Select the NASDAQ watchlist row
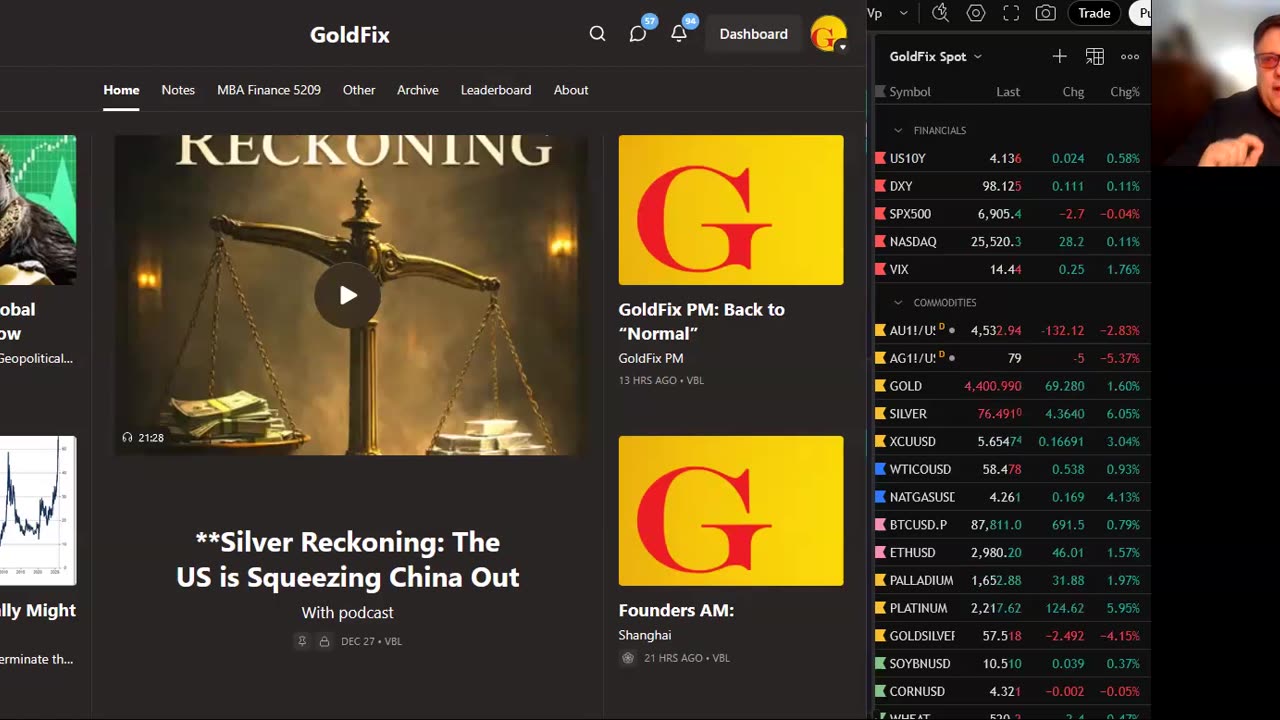 pos(1012,242)
